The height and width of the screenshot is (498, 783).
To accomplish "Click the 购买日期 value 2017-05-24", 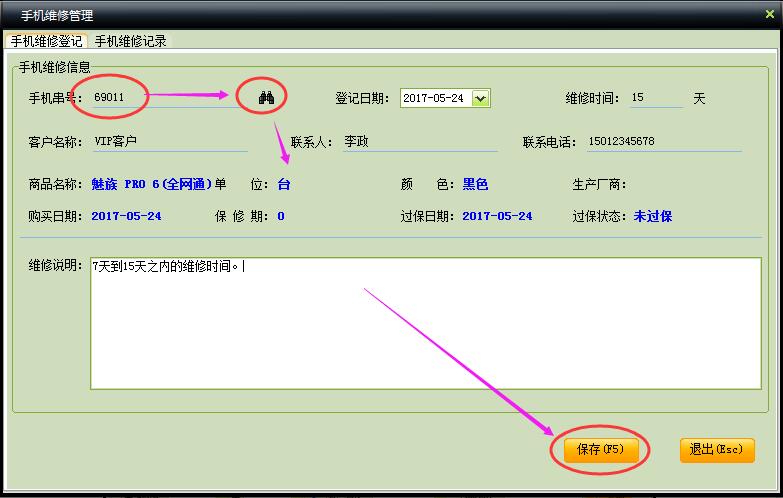I will click(126, 216).
